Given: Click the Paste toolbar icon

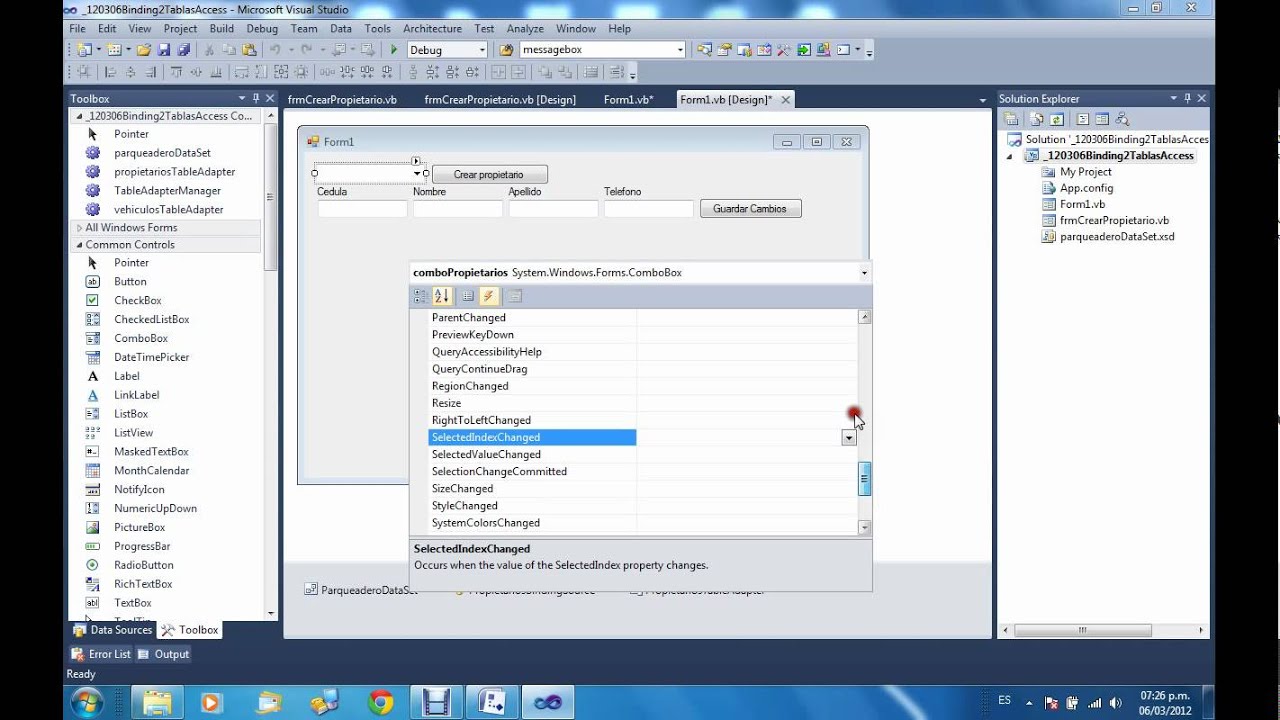Looking at the screenshot, I should tap(249, 49).
